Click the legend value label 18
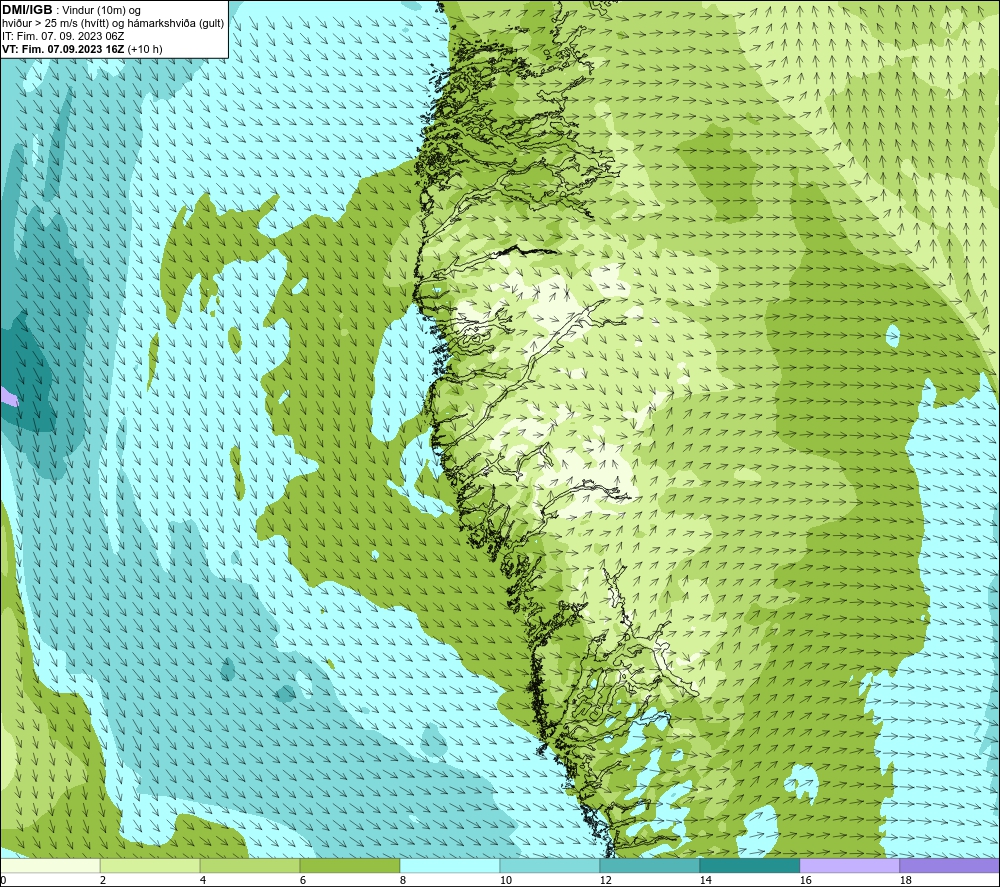 pos(905,881)
